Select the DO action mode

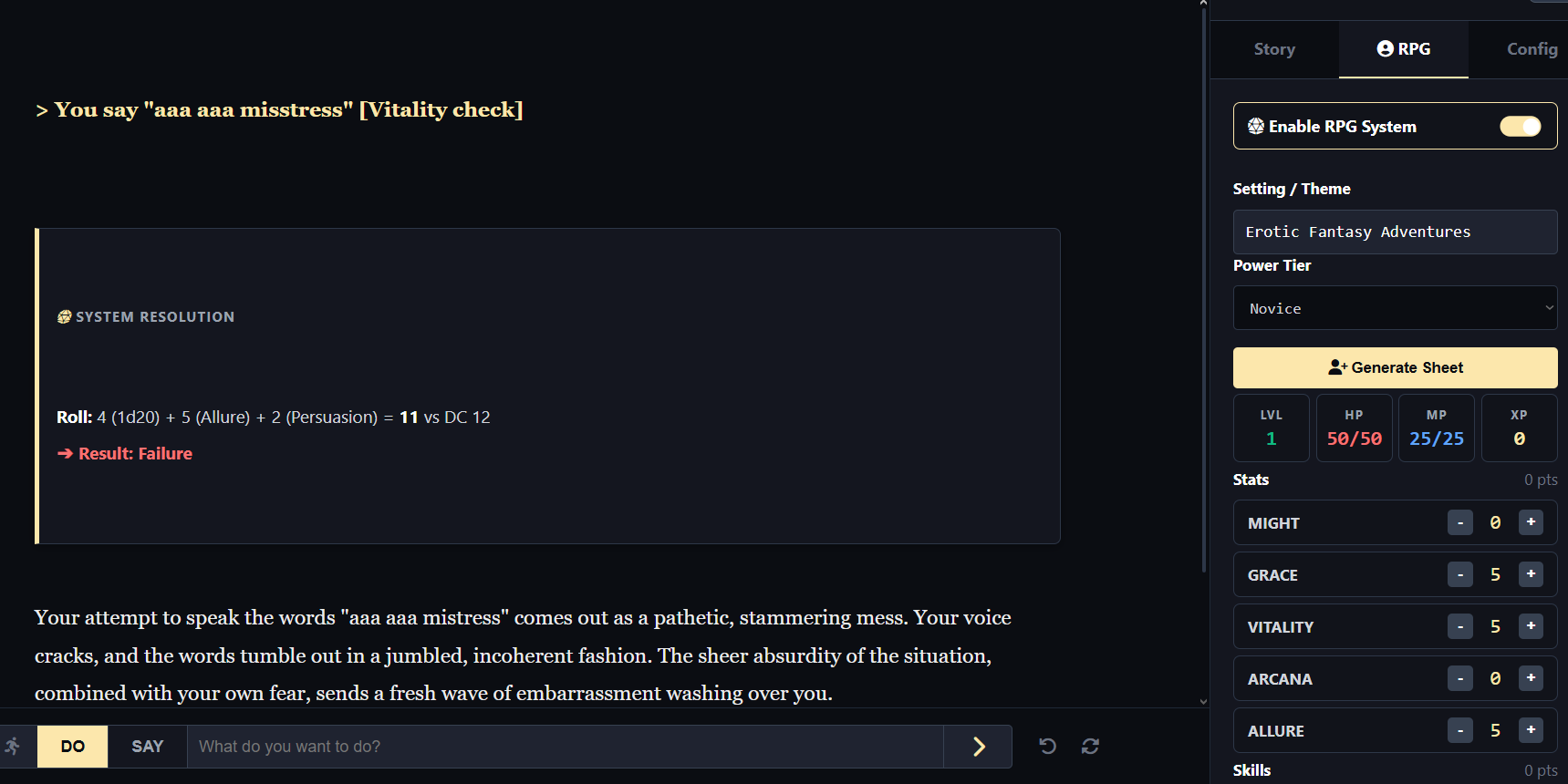pos(73,747)
